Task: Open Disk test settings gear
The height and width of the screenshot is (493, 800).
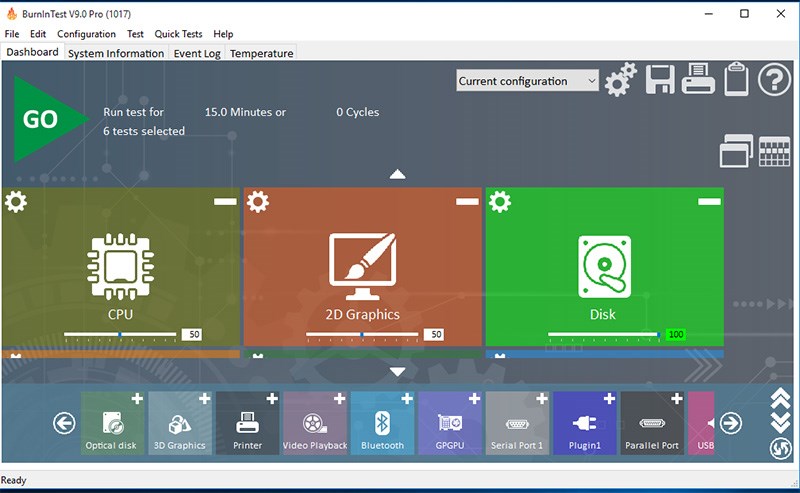Action: 499,202
